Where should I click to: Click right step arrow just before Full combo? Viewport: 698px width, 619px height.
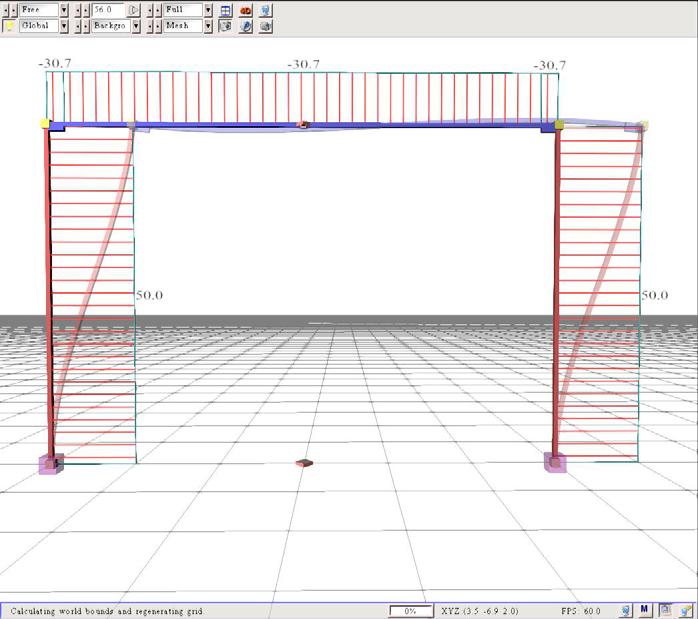pyautogui.click(x=158, y=10)
